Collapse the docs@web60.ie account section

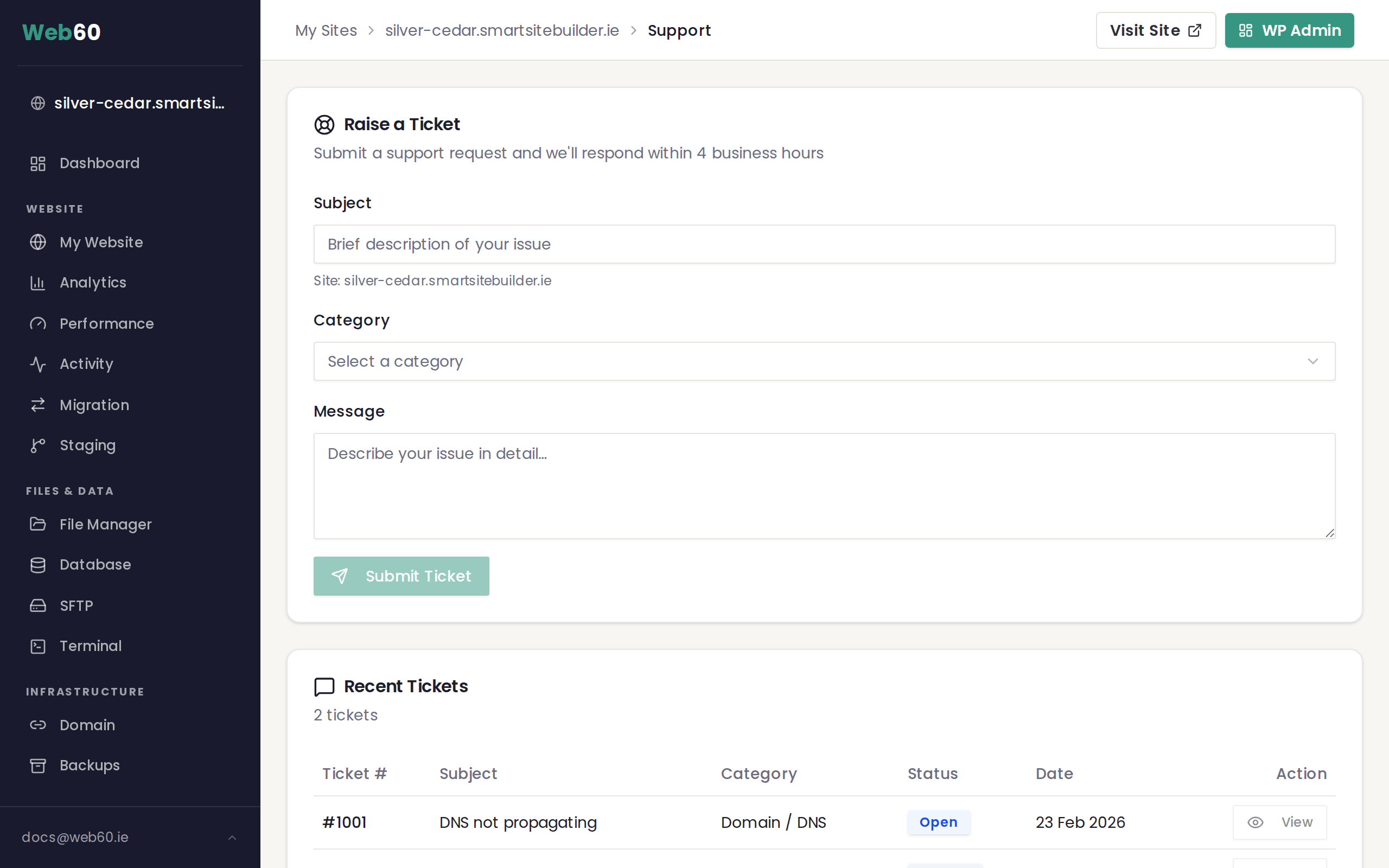(232, 837)
